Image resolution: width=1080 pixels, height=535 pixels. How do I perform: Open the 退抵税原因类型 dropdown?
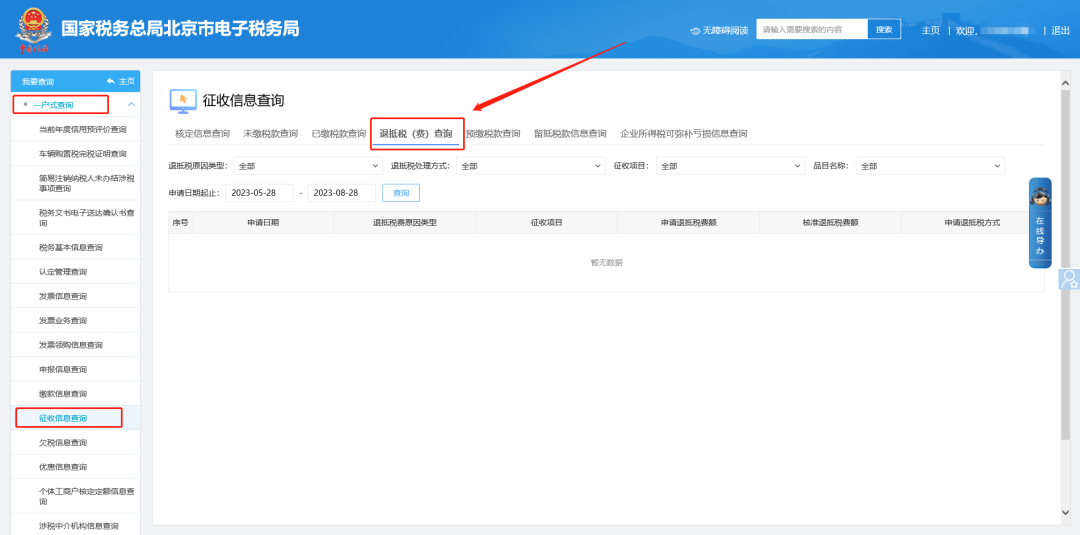tap(309, 166)
